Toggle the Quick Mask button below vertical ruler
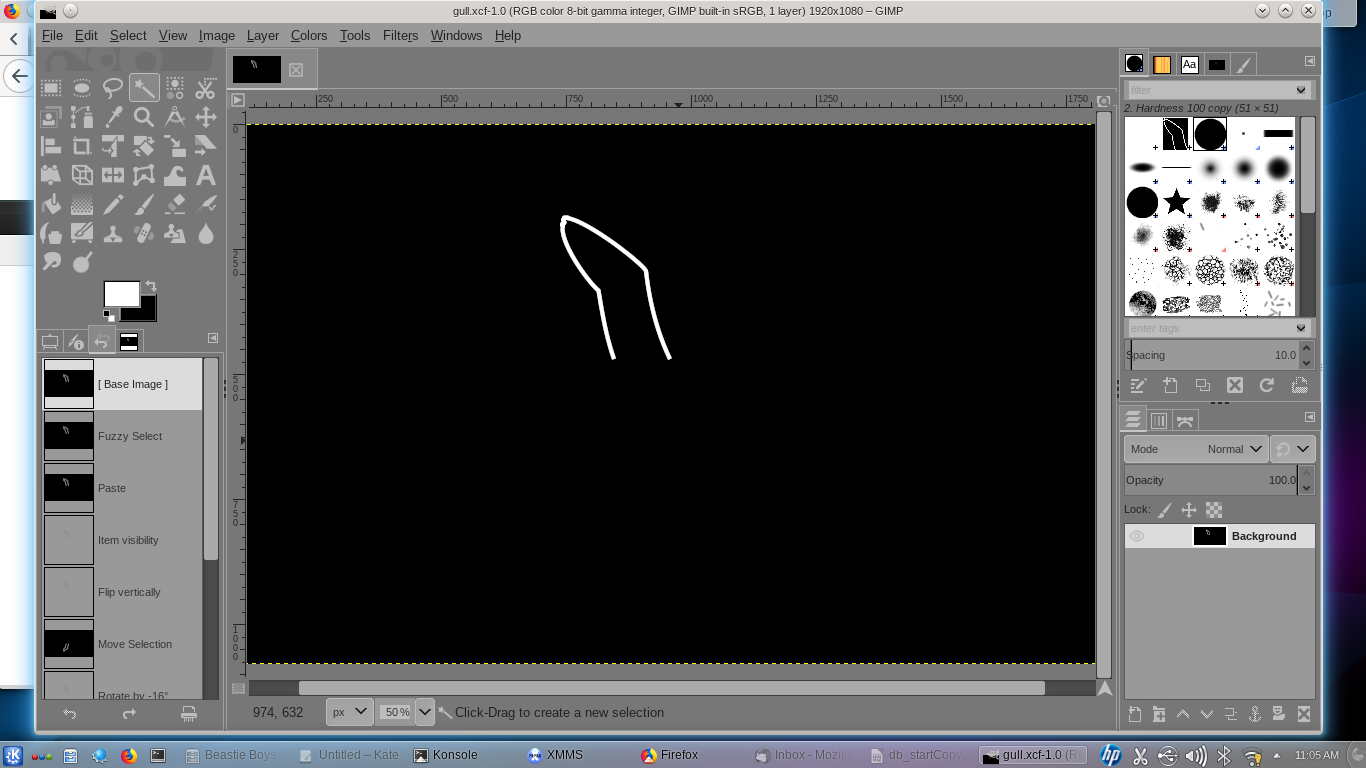Image resolution: width=1366 pixels, height=768 pixels. [x=238, y=688]
